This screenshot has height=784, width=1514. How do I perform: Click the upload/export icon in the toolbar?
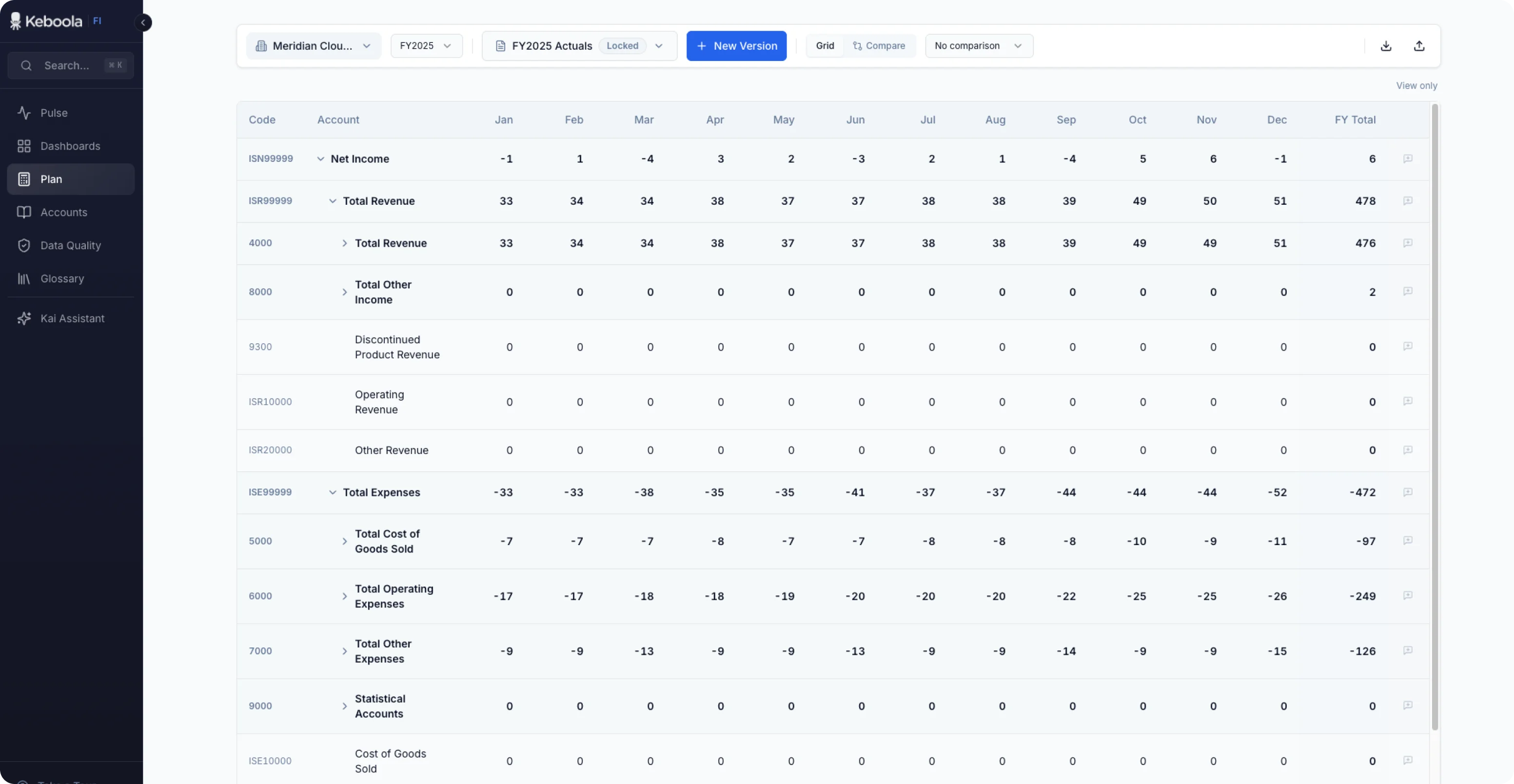coord(1419,46)
